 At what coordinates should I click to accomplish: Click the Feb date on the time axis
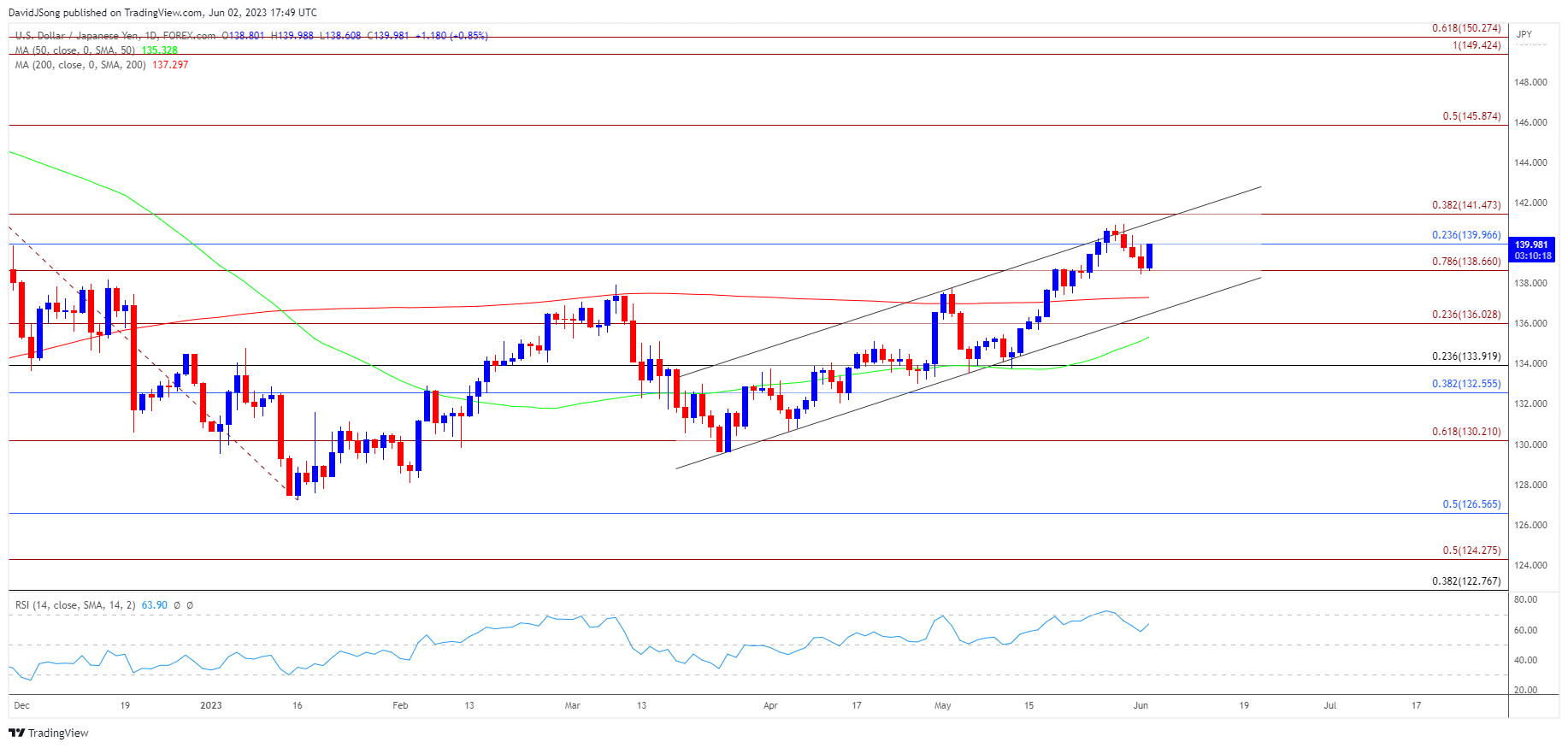click(x=400, y=705)
